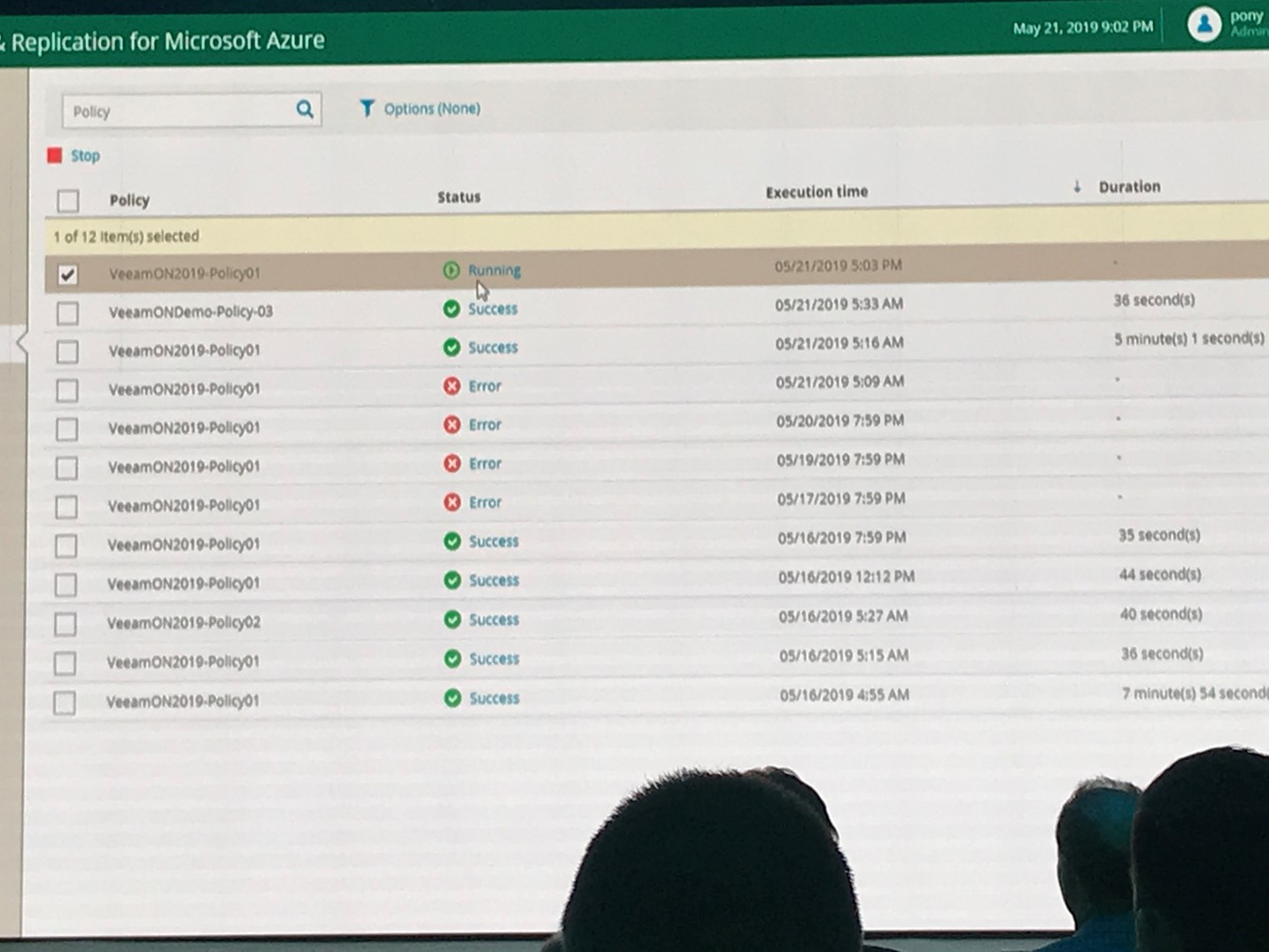The image size is (1269, 952).
Task: Click the filter funnel icon
Action: tap(367, 108)
